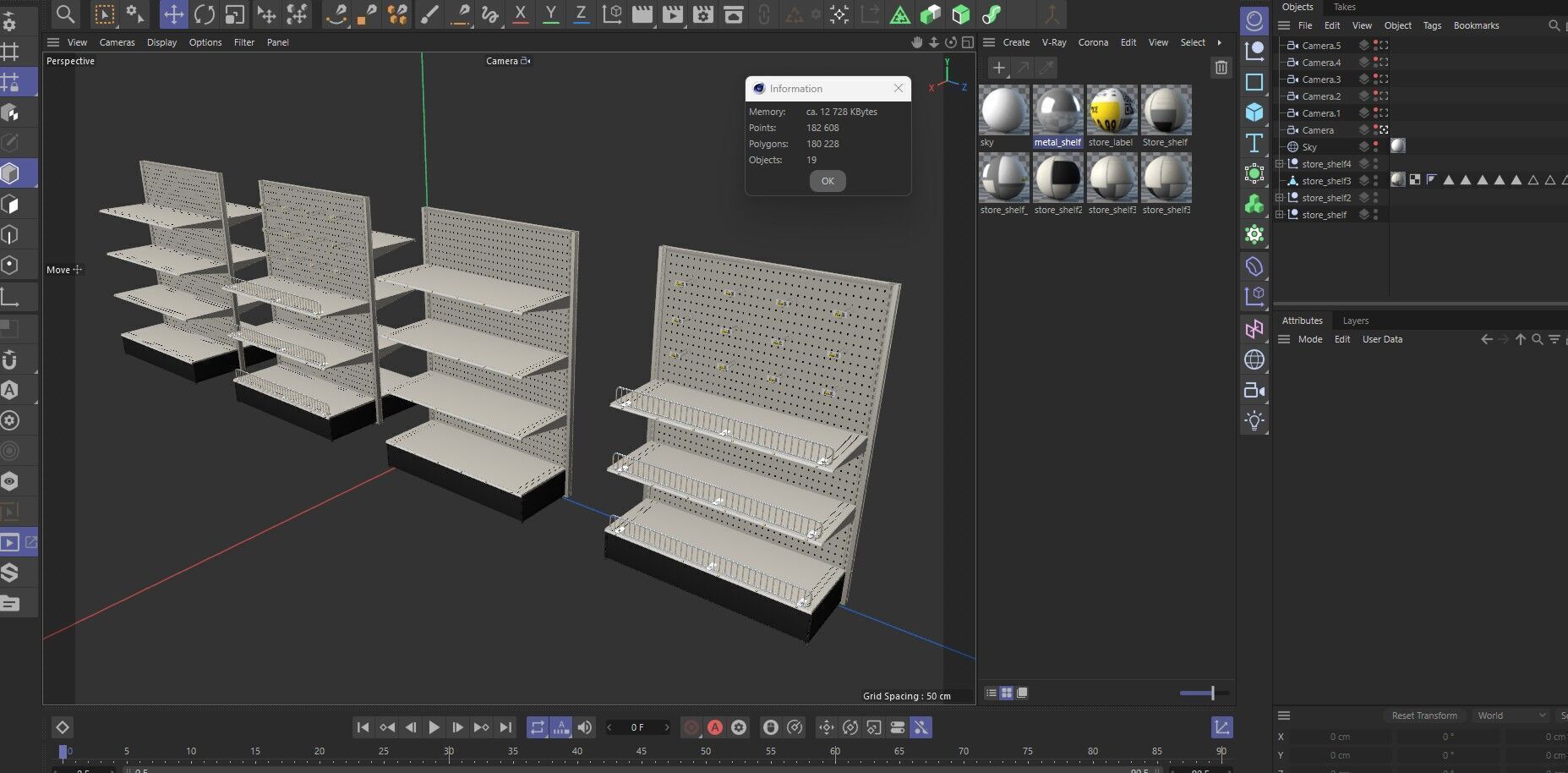Open the Object Manager hamburger menu
Viewport: 1568px width, 773px height.
coord(1284,25)
